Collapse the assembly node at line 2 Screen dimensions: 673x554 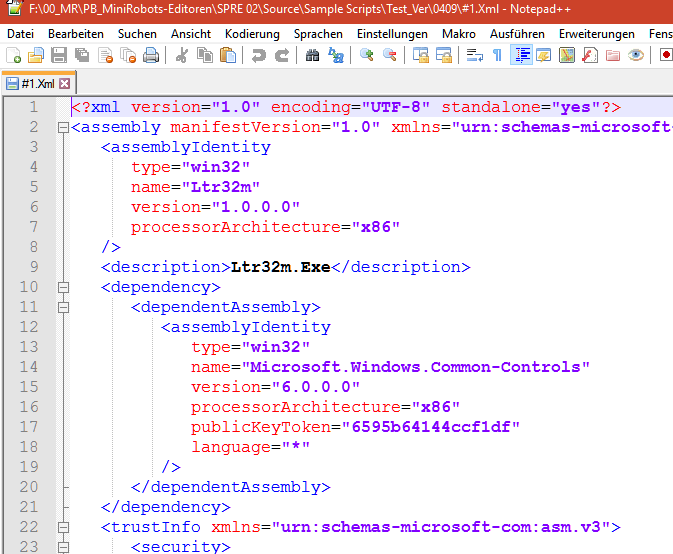63,127
